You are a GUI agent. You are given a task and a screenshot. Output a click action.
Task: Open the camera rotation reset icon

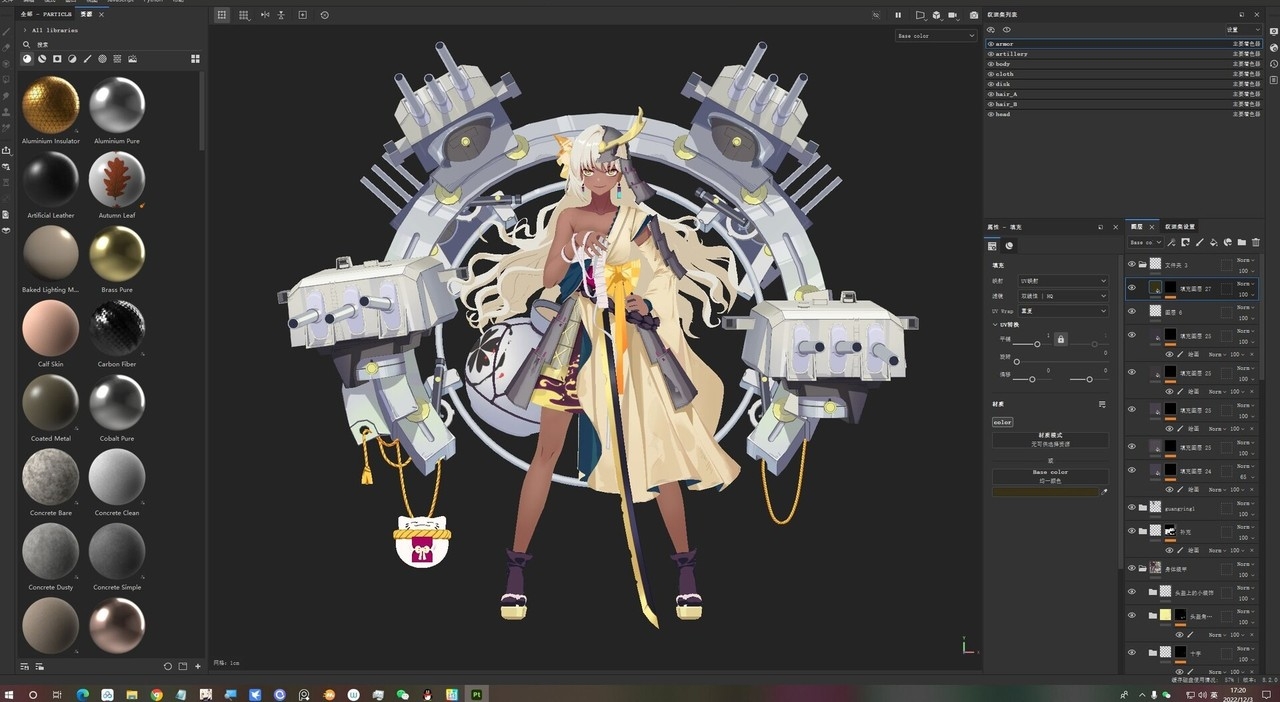[325, 15]
